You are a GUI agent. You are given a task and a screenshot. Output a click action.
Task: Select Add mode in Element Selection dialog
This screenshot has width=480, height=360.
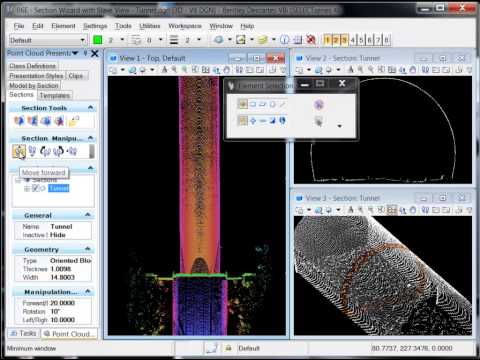pos(253,120)
